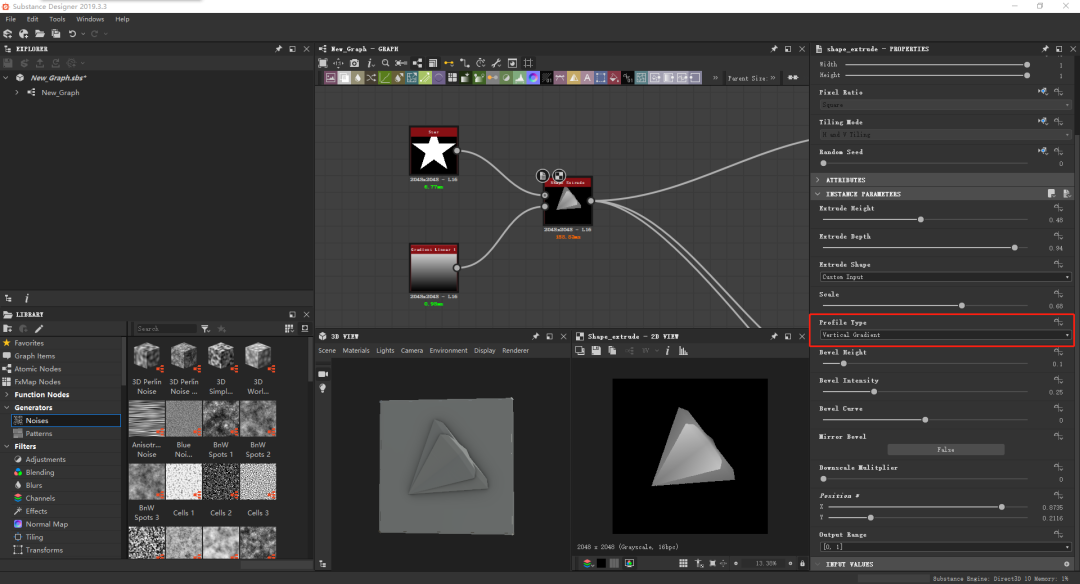The width and height of the screenshot is (1080, 584).
Task: Click the Library search field
Action: click(166, 328)
